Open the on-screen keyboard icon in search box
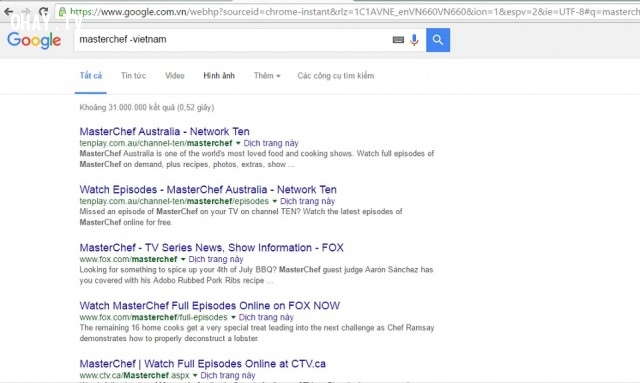This screenshot has width=640, height=383. click(x=398, y=40)
